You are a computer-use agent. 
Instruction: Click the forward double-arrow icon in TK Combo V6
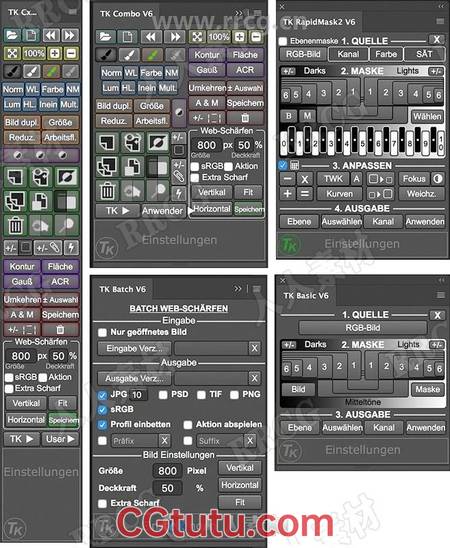coord(175,36)
